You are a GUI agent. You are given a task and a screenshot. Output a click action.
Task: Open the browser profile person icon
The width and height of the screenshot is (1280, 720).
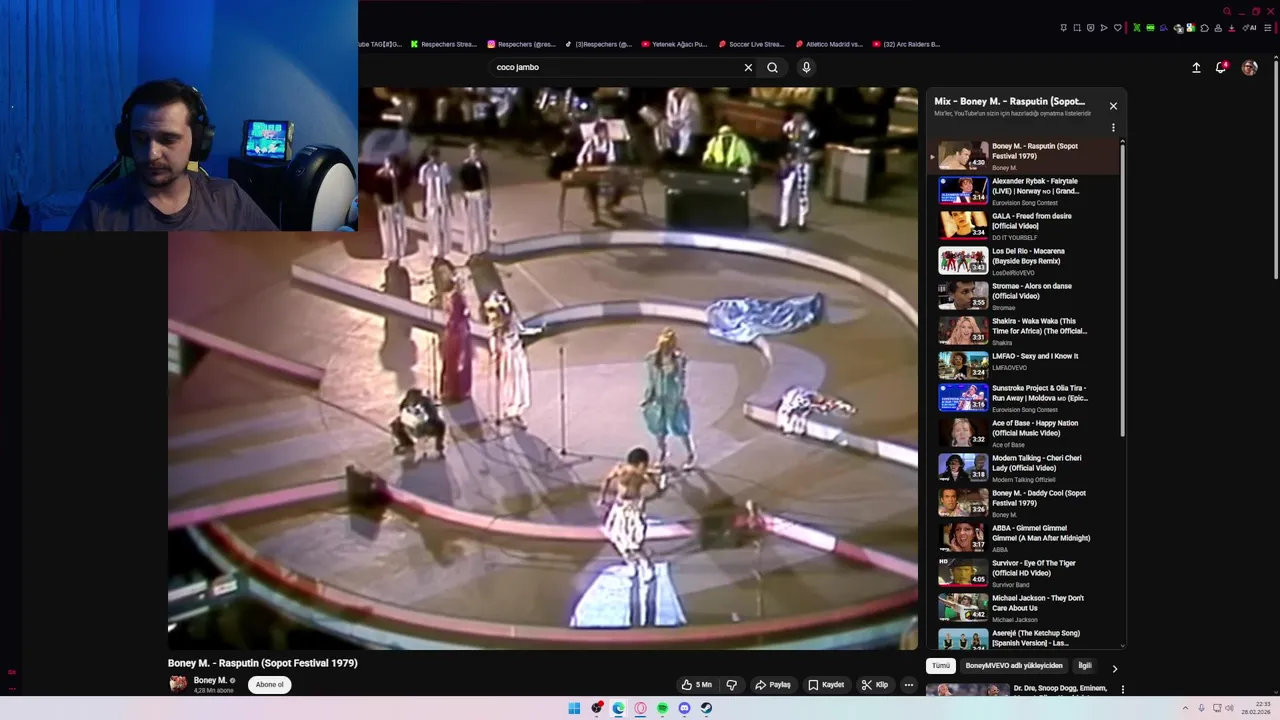pos(1218,28)
